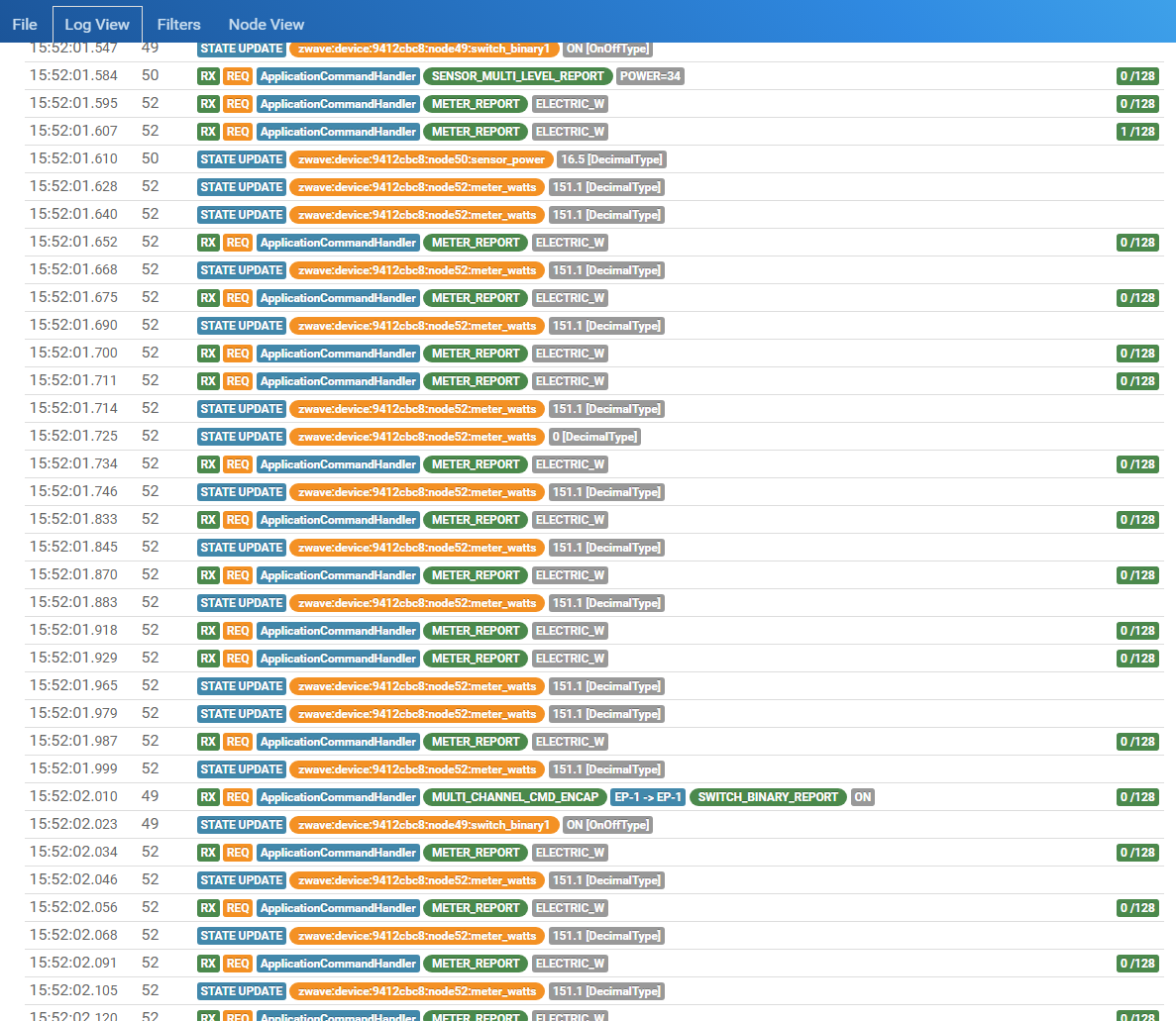Click METER_REPORT badge at 15:52:01.833
The width and height of the screenshot is (1176, 1021).
[x=476, y=520]
